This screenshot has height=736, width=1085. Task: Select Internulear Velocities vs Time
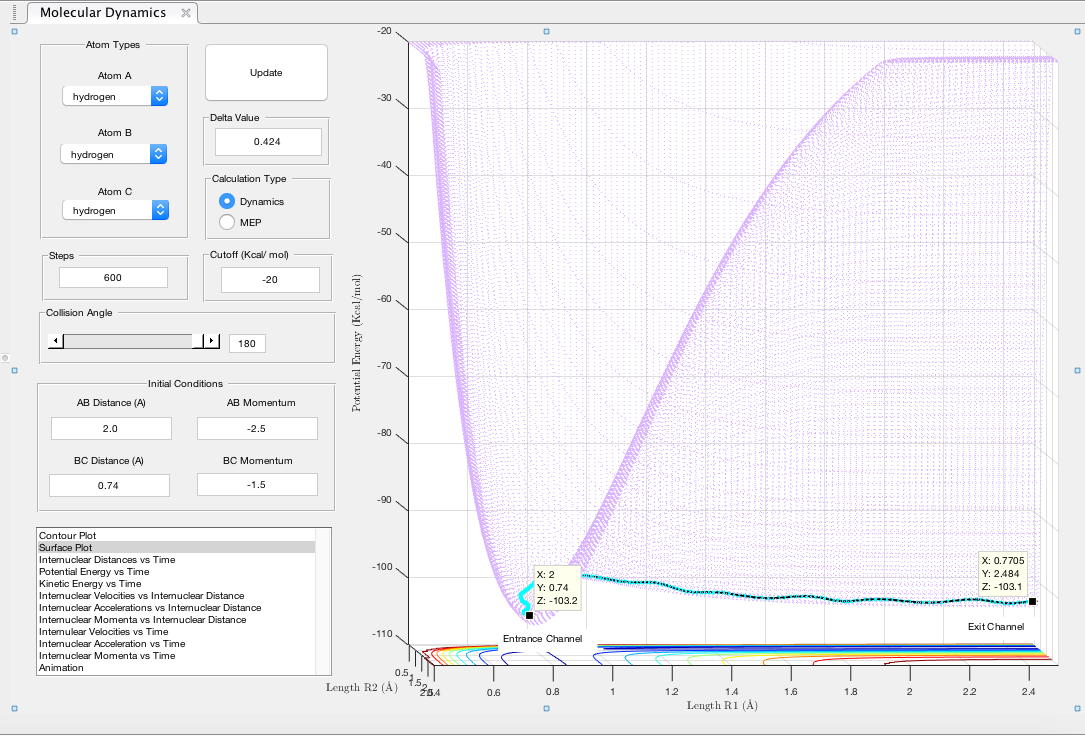(x=176, y=632)
